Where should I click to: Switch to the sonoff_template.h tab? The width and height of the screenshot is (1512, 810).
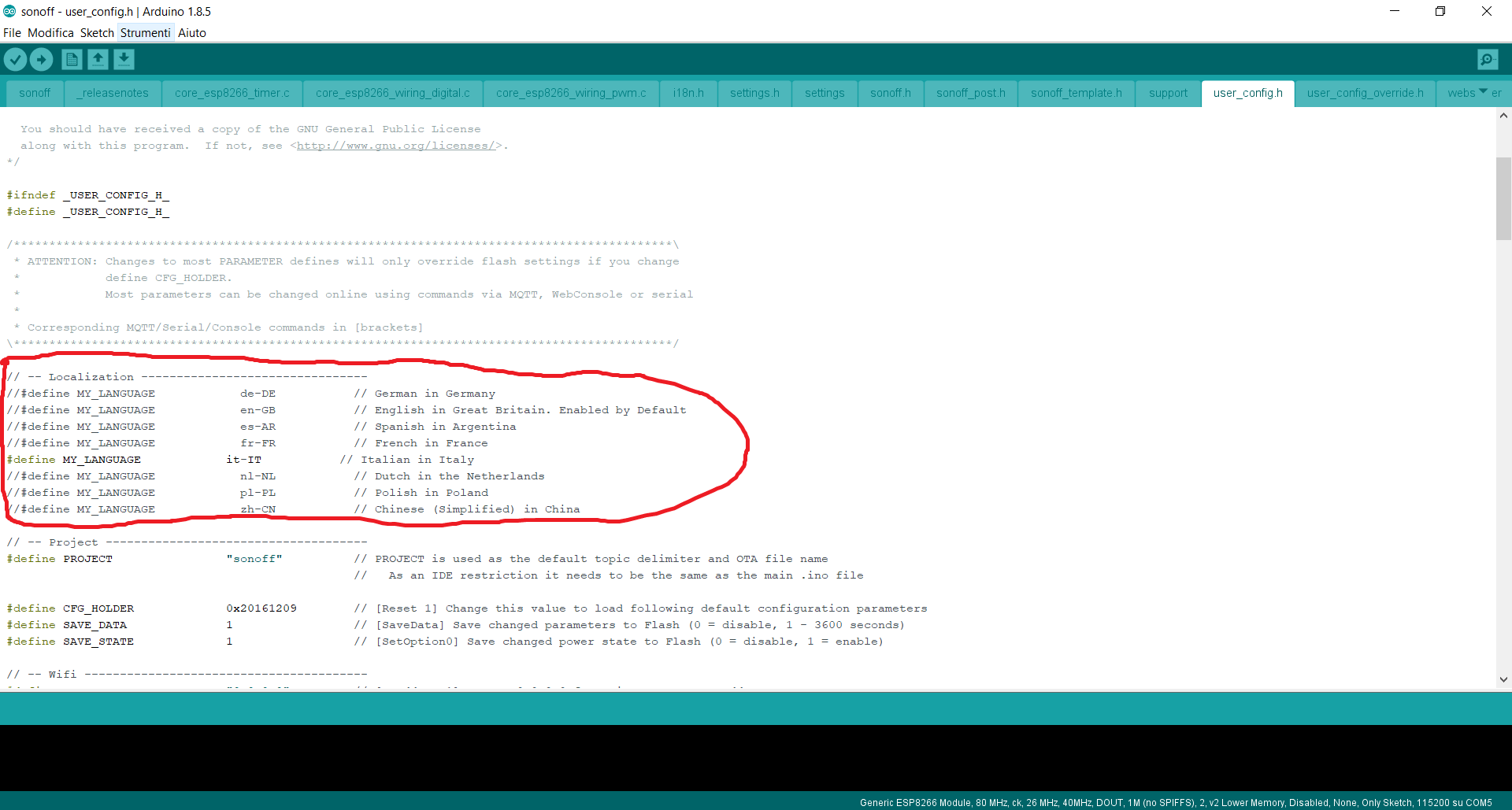(1077, 93)
